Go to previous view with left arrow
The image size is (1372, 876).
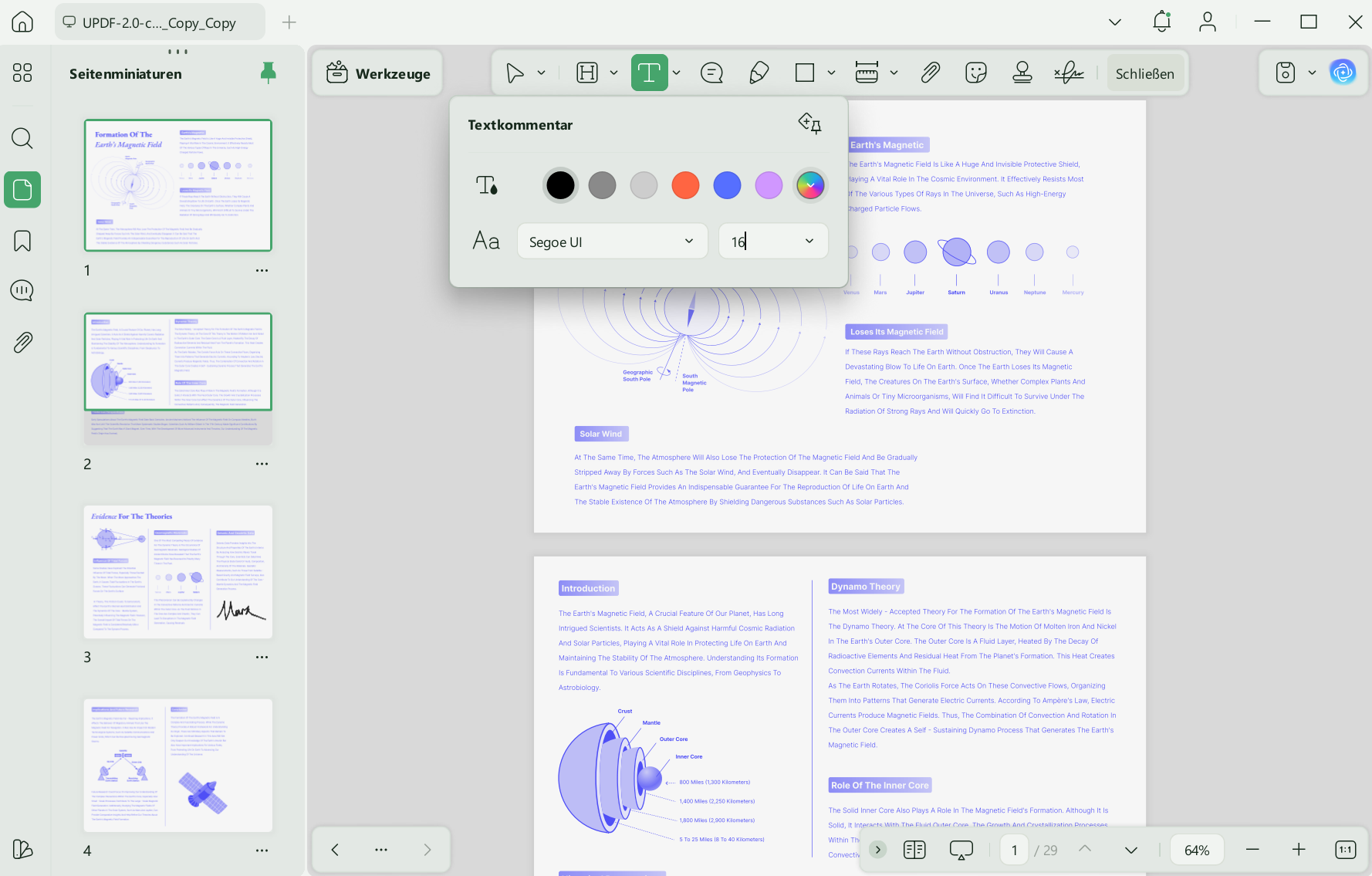pyautogui.click(x=335, y=850)
